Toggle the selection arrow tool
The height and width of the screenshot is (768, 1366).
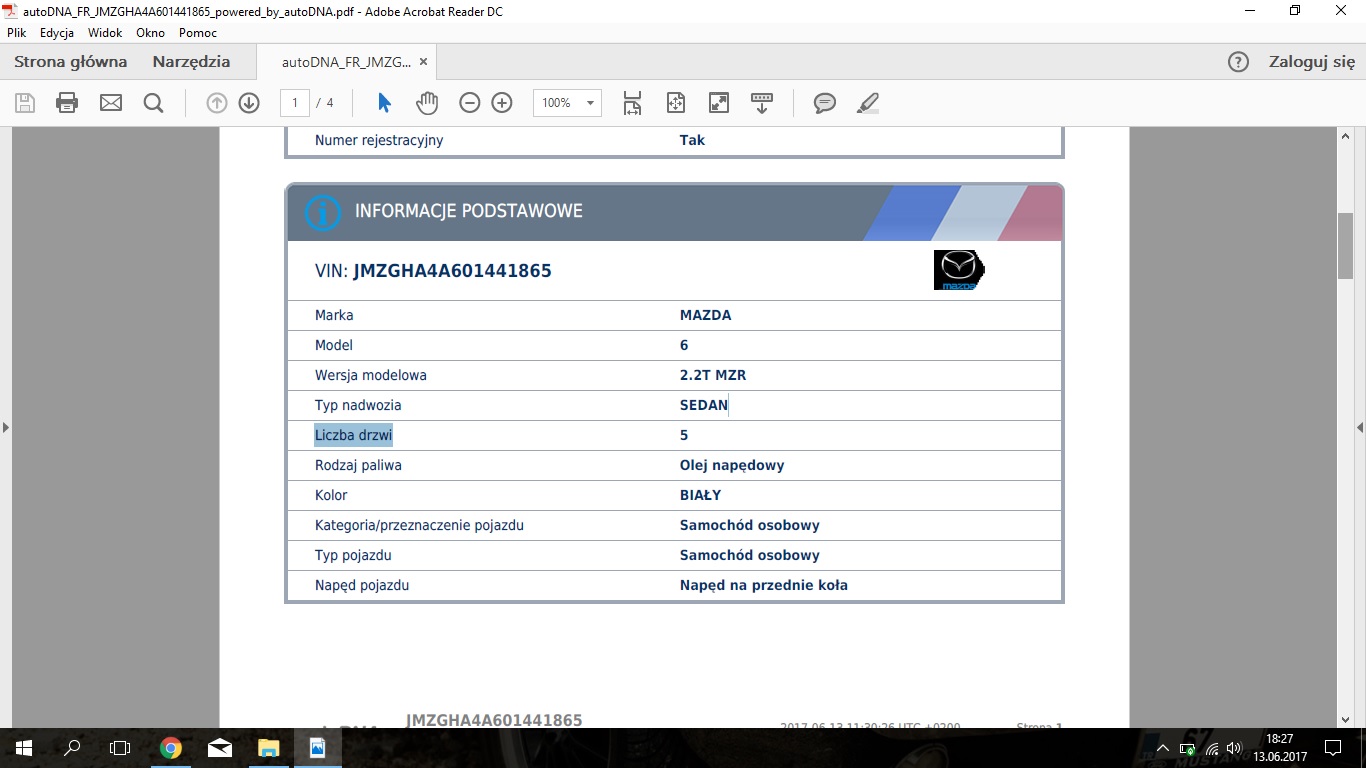click(384, 103)
